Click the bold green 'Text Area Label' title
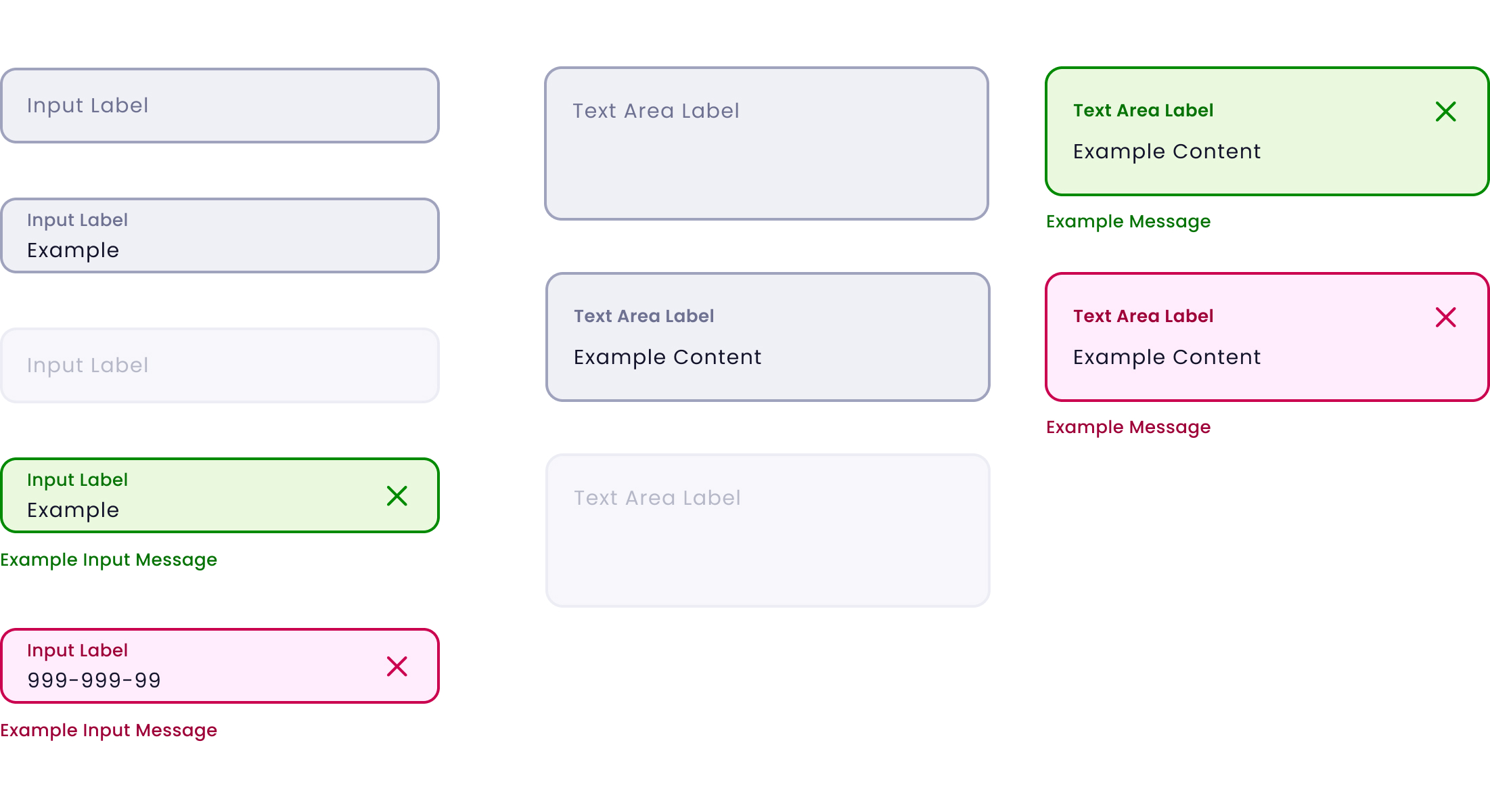1490x812 pixels. [x=1143, y=110]
